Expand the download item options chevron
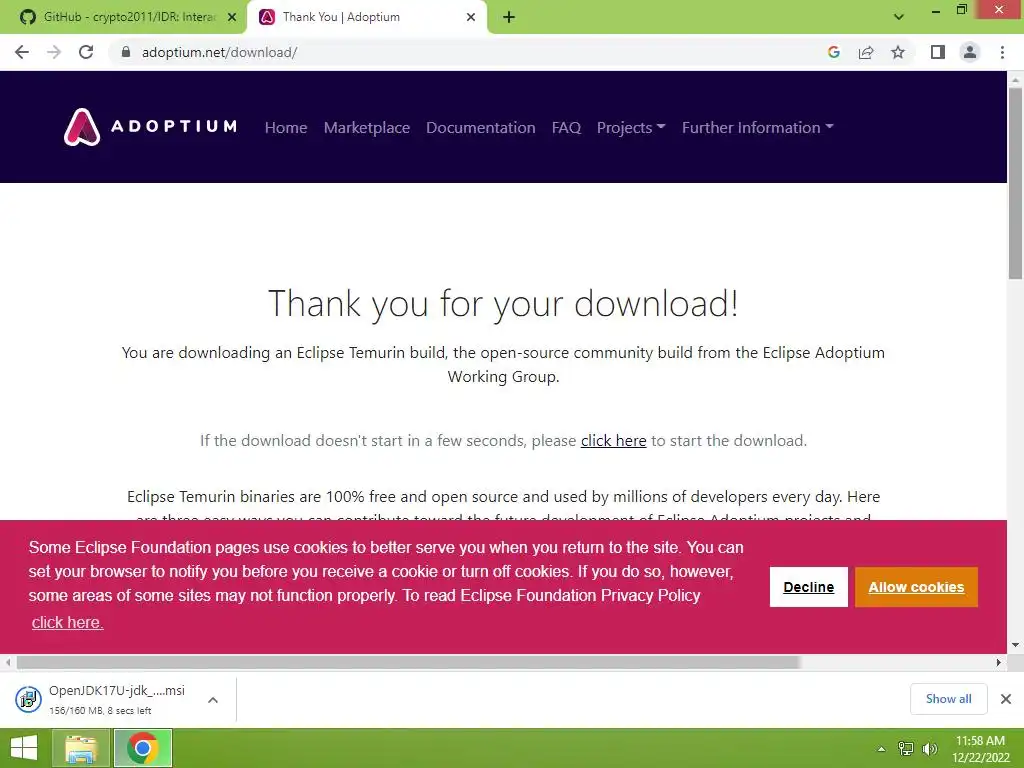 pyautogui.click(x=213, y=699)
